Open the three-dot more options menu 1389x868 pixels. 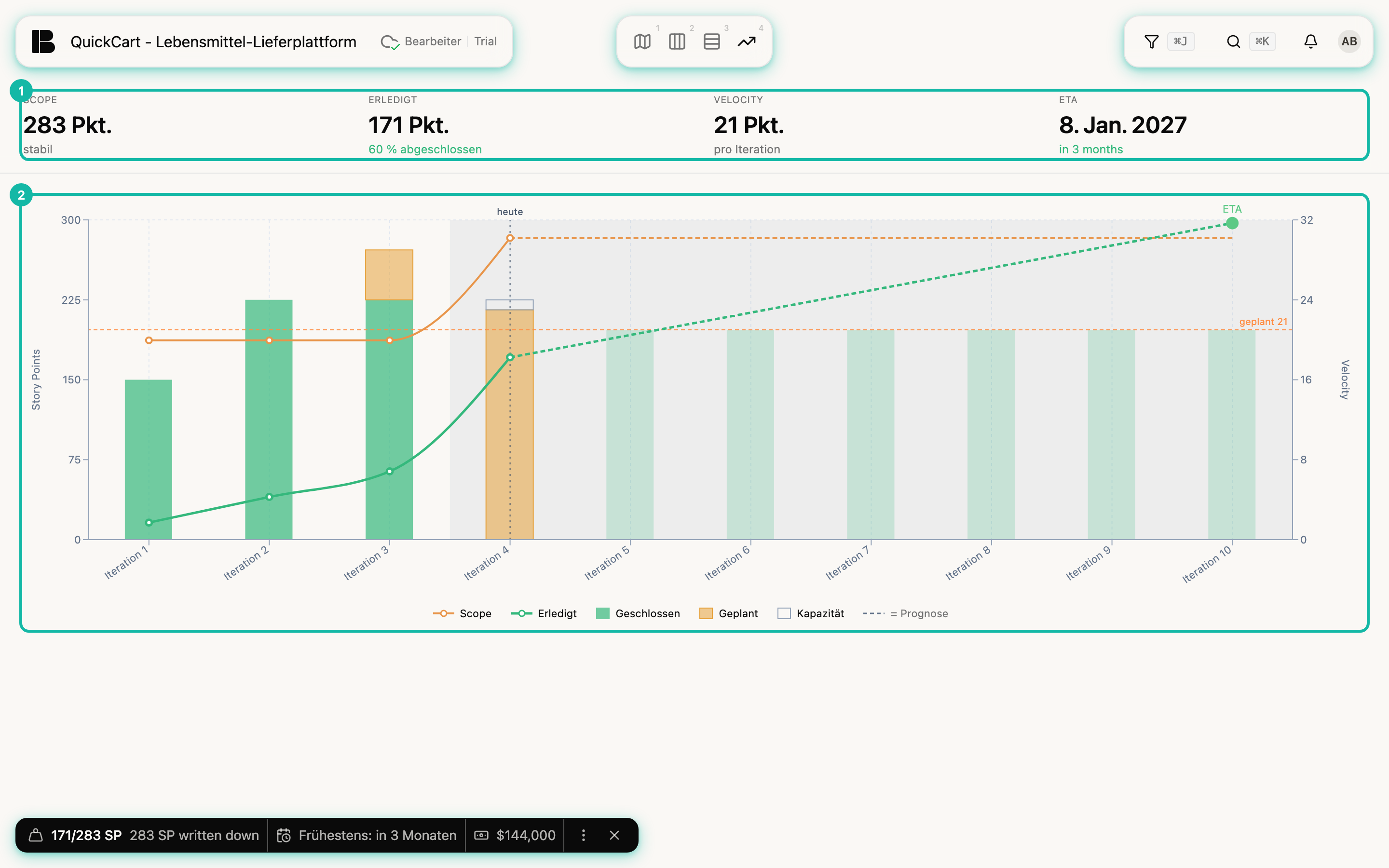(x=583, y=835)
